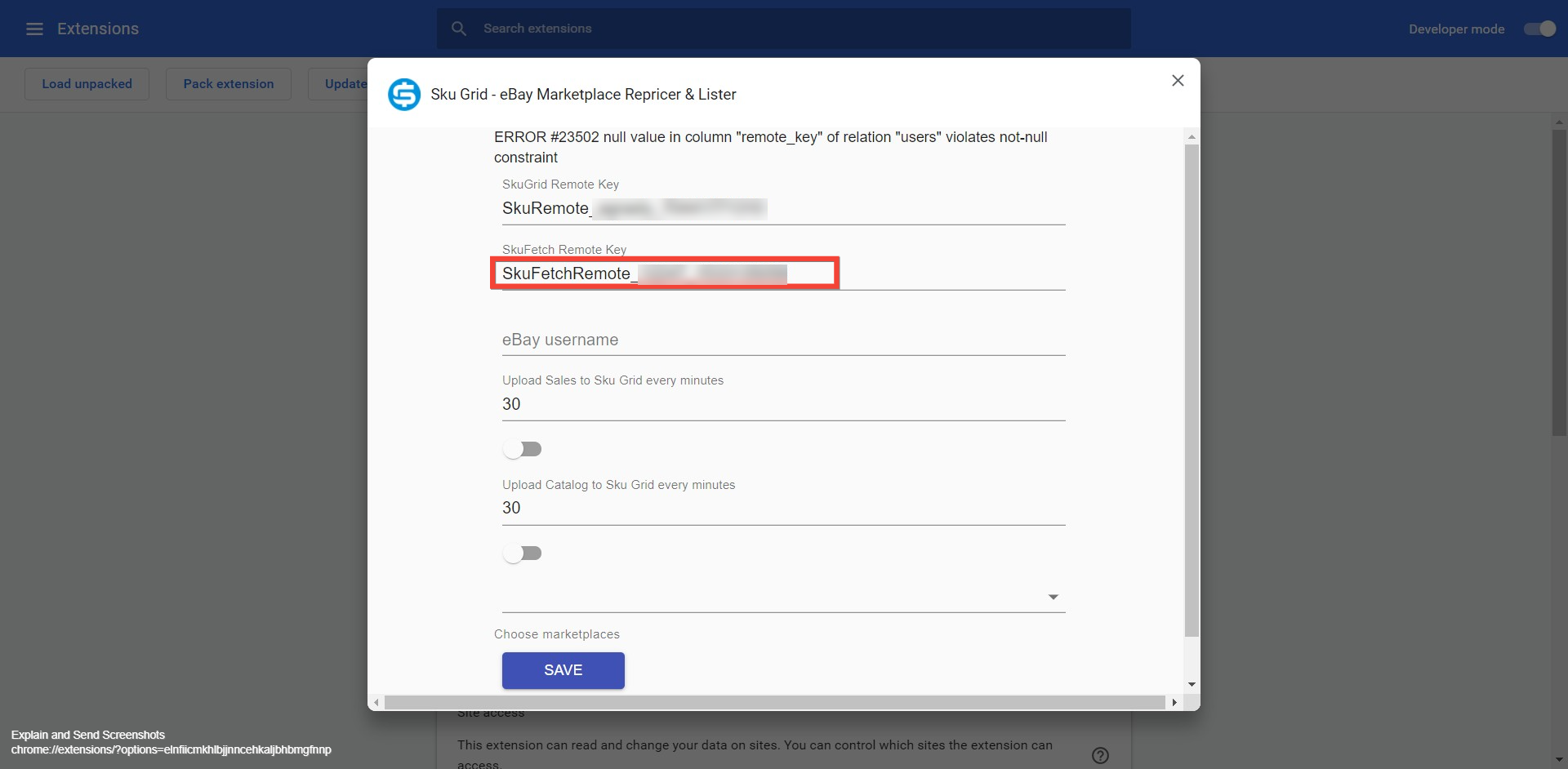Click page scrollbar down arrow
Screen dimensions: 1568x769
[x=1559, y=761]
